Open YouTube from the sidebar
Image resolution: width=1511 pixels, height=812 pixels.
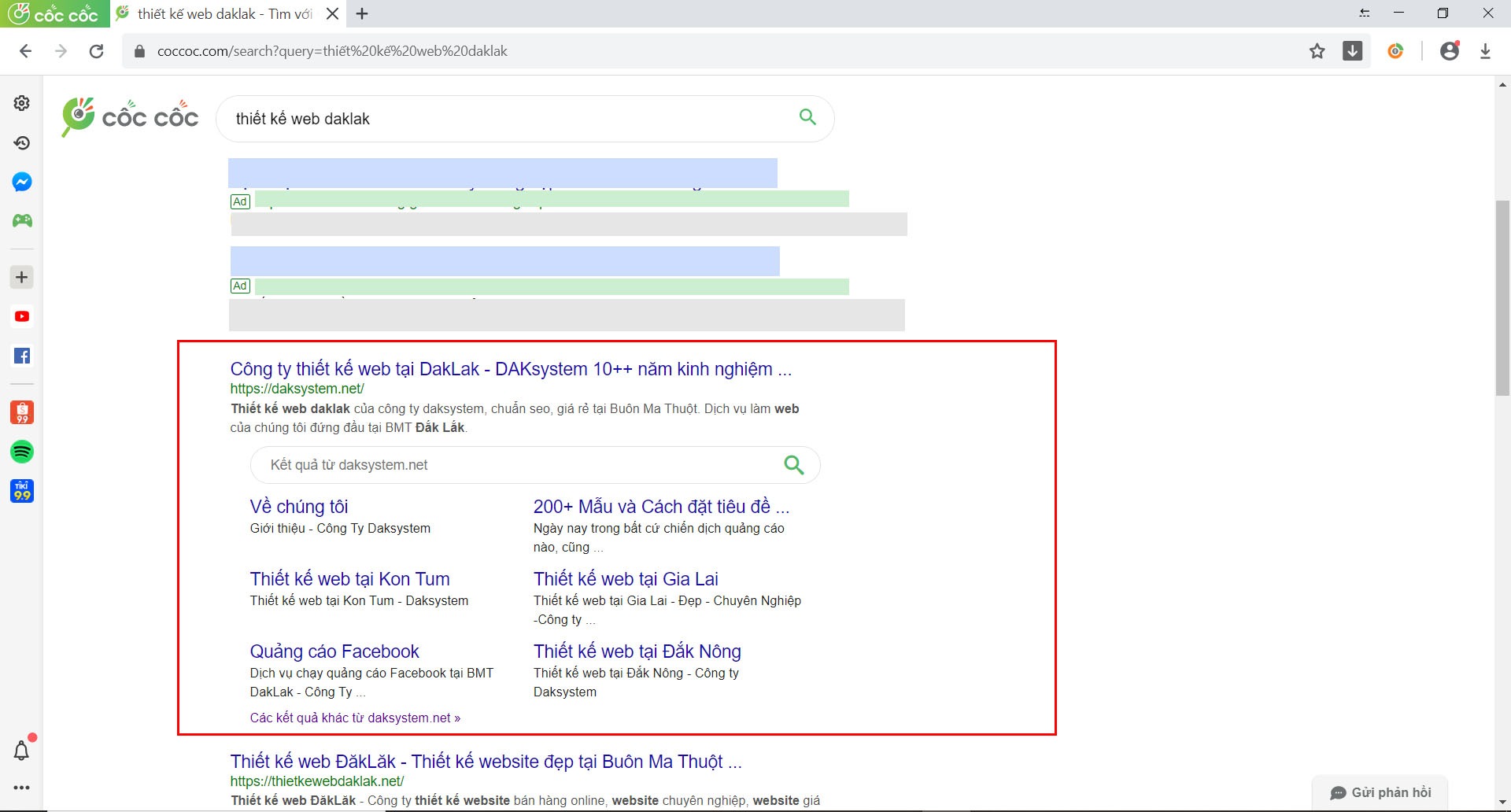tap(22, 316)
